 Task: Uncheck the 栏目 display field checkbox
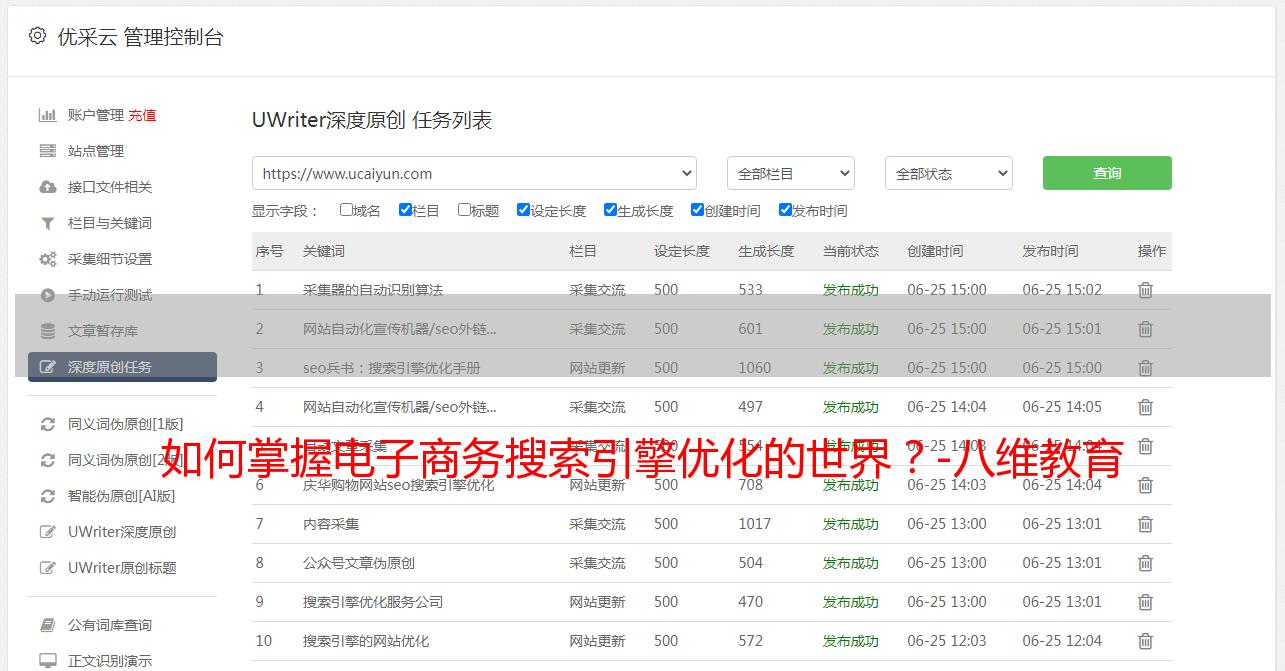tap(405, 210)
